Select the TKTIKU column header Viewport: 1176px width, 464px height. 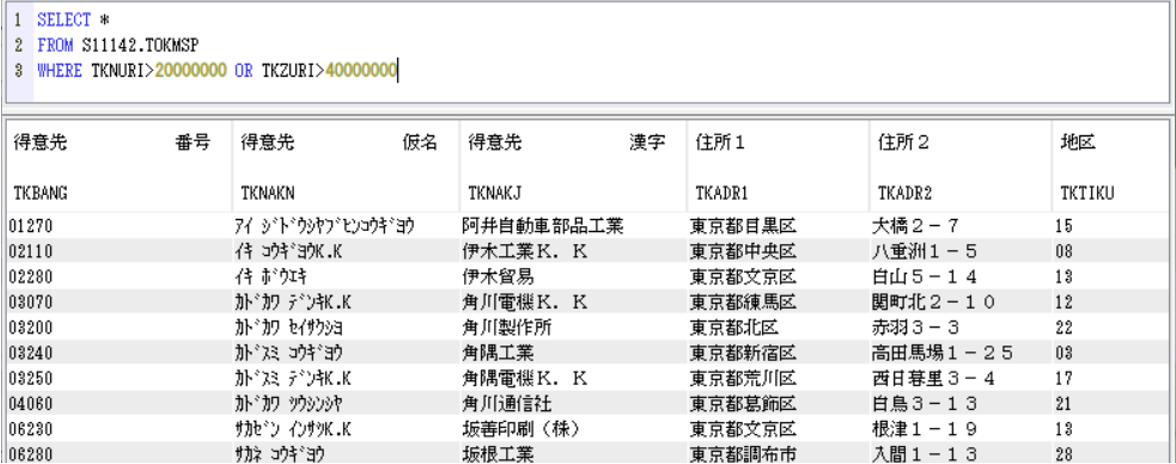(x=1088, y=193)
